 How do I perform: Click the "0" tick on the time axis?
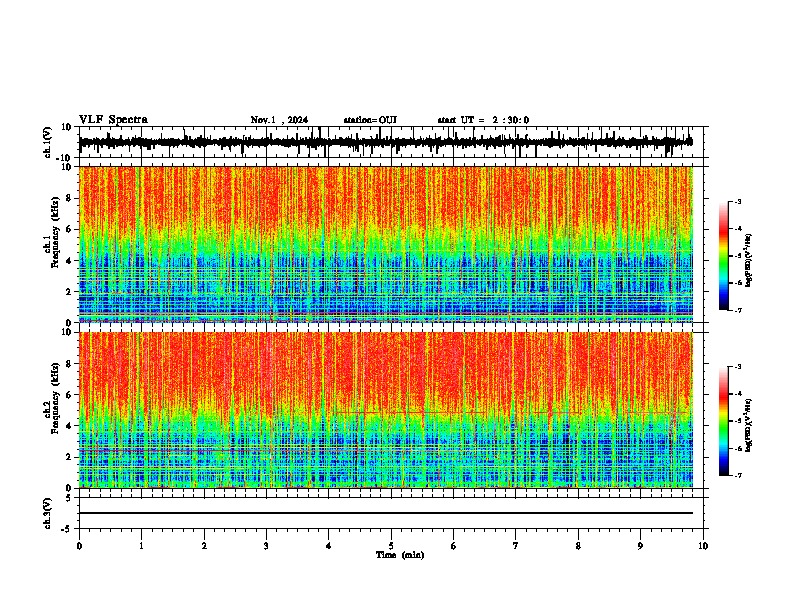click(79, 546)
